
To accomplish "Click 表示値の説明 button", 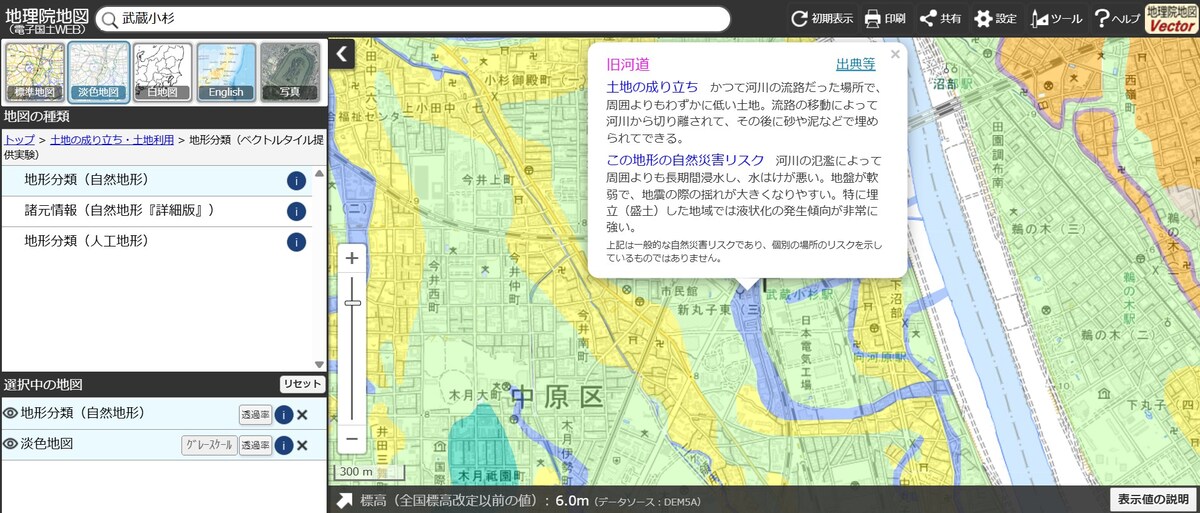I will (x=1153, y=499).
